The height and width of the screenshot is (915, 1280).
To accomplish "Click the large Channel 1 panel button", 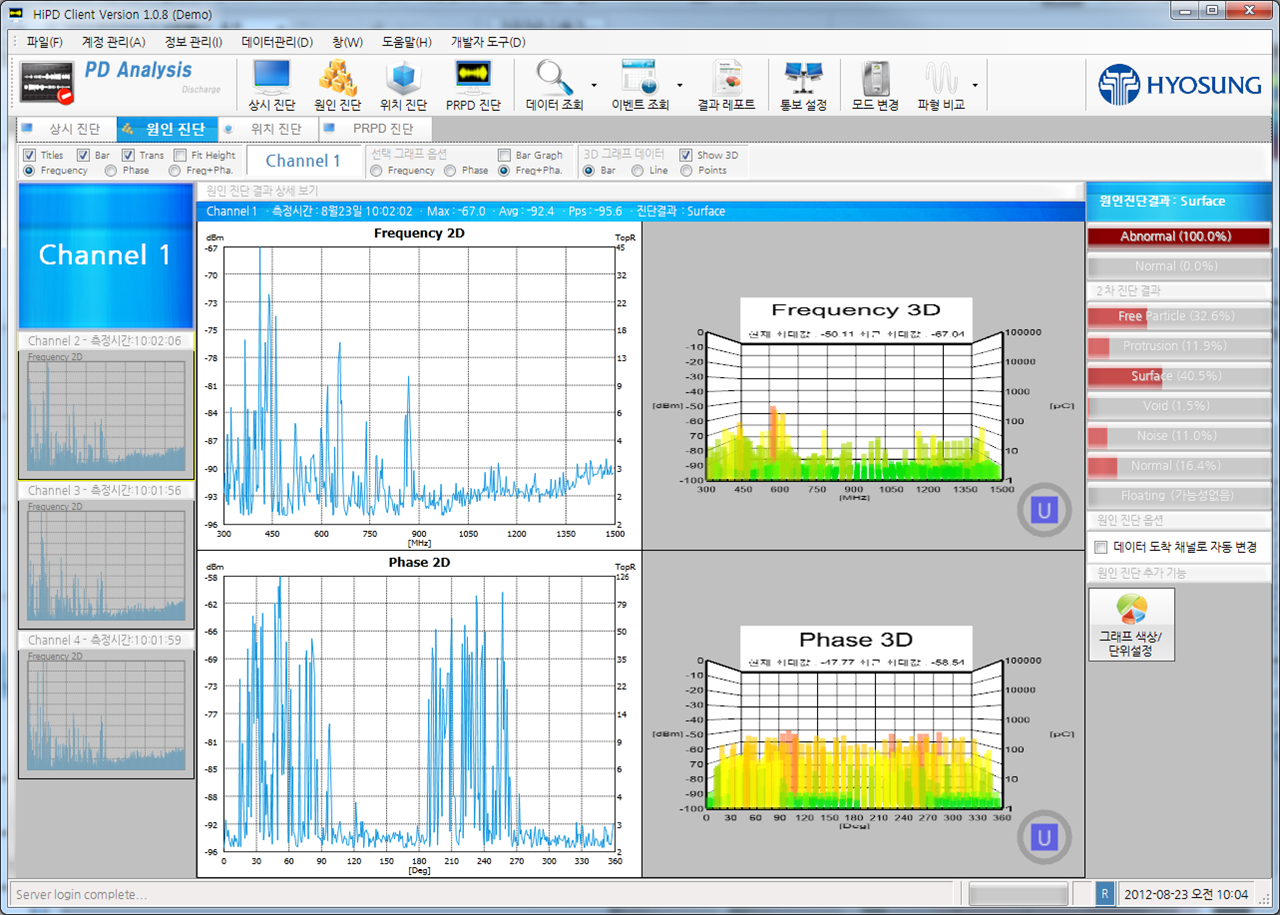I will coord(106,256).
